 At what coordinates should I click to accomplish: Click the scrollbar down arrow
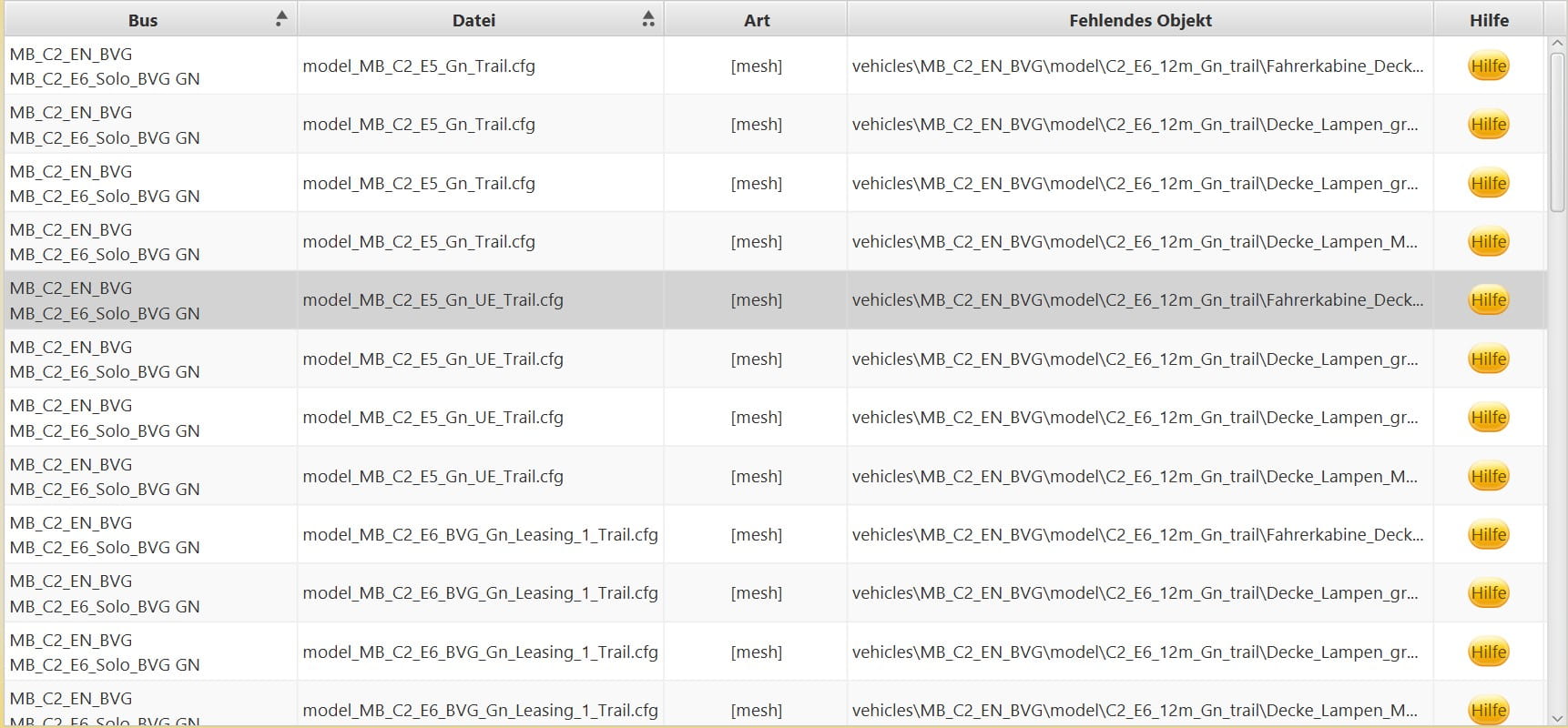click(1556, 718)
